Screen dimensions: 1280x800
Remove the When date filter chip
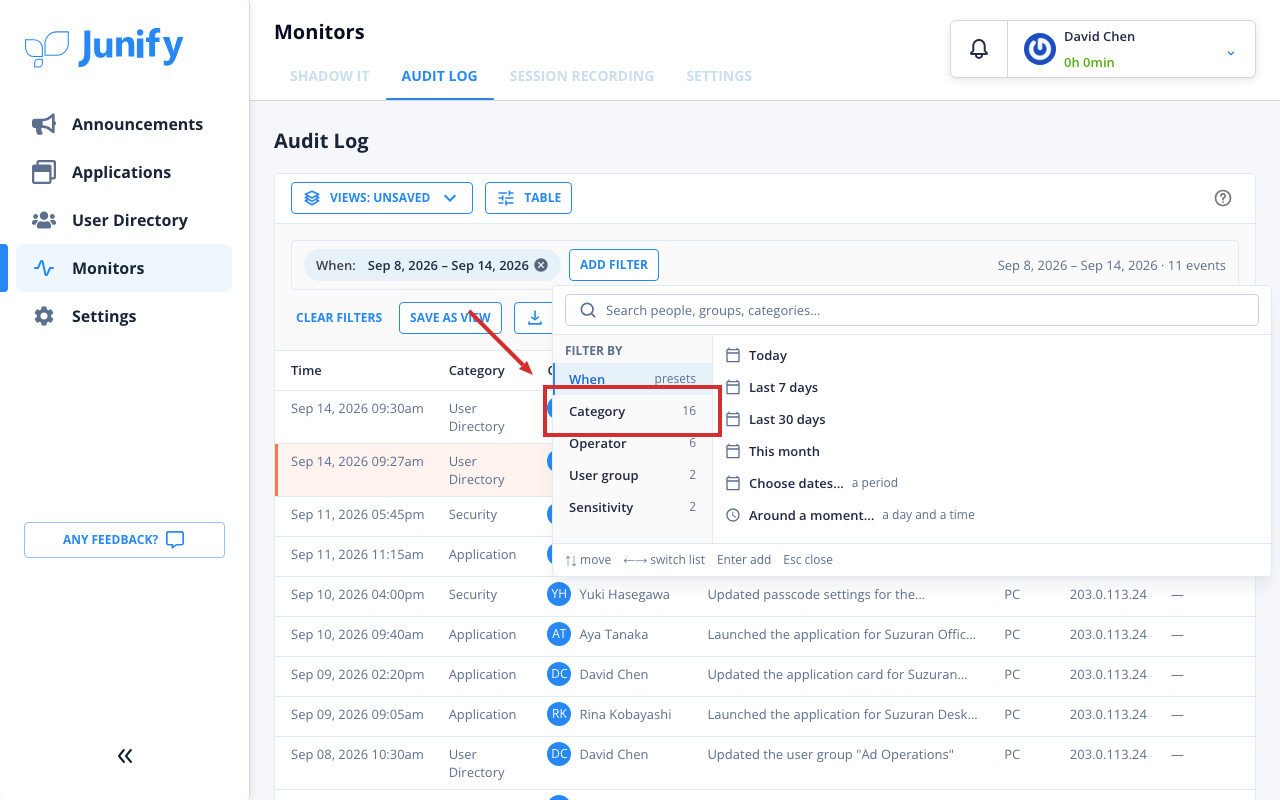click(541, 265)
